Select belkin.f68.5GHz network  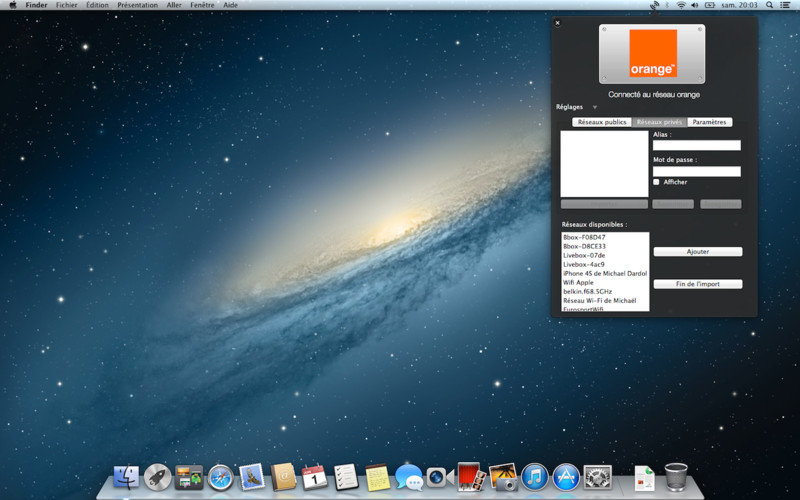605,292
